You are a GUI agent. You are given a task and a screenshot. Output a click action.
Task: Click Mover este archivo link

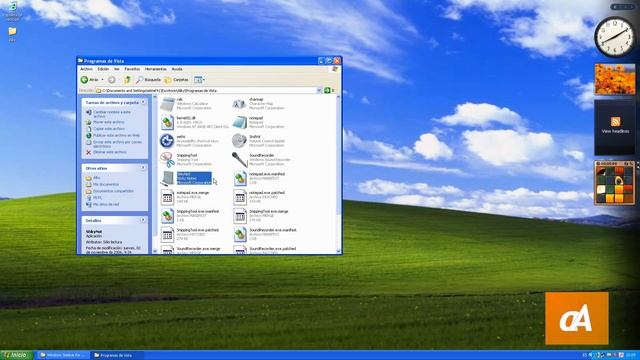tap(109, 122)
